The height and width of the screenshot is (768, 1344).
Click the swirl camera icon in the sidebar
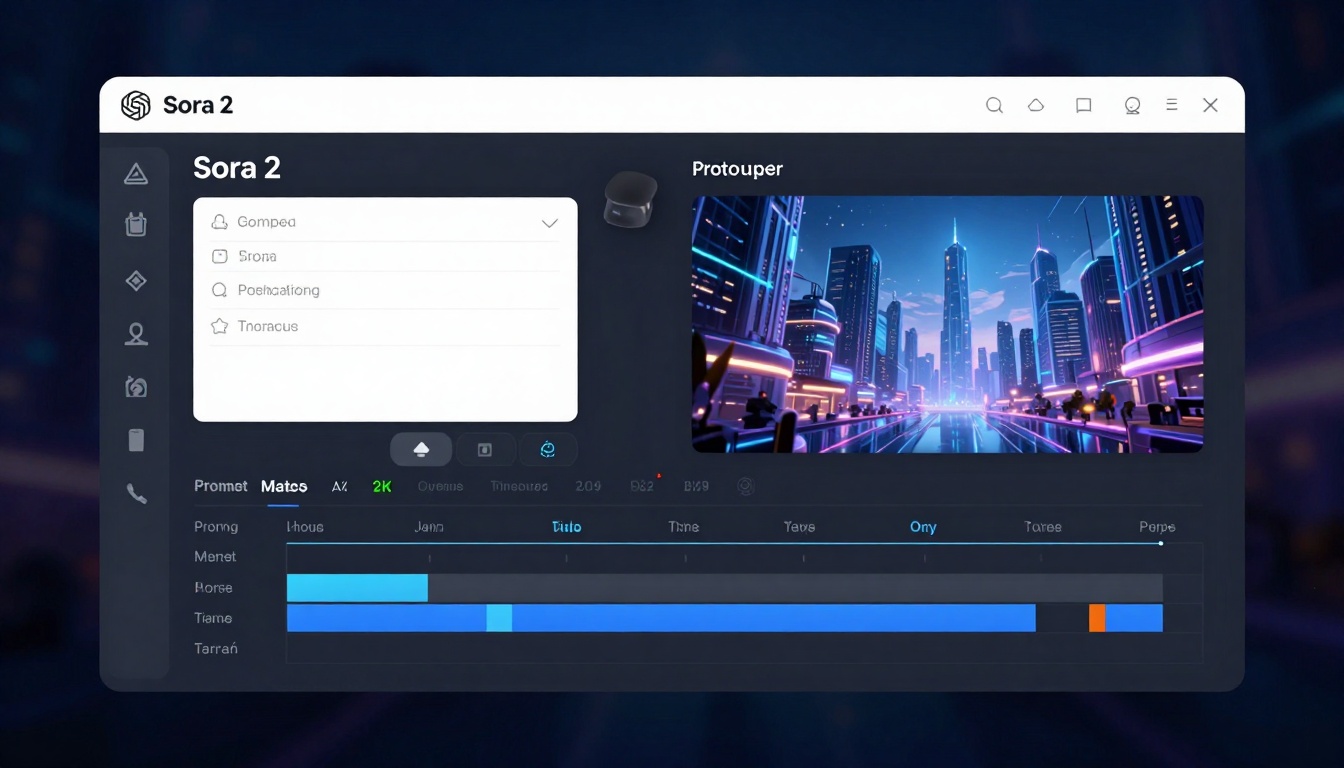coord(136,387)
